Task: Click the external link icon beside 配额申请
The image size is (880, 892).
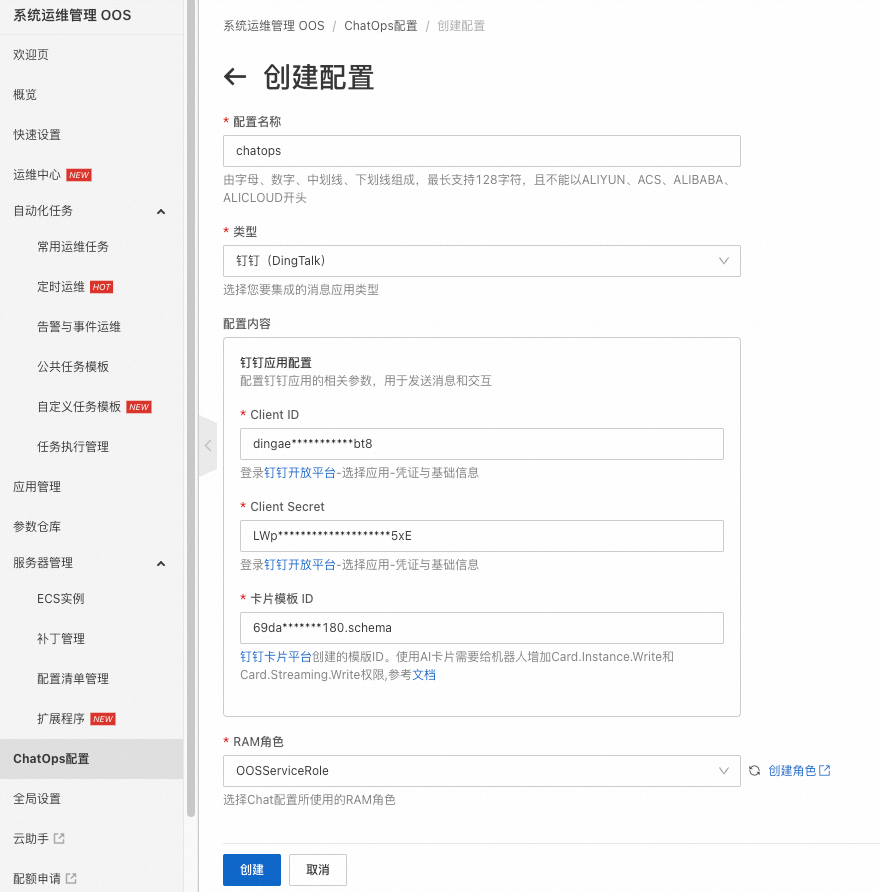Action: point(71,878)
